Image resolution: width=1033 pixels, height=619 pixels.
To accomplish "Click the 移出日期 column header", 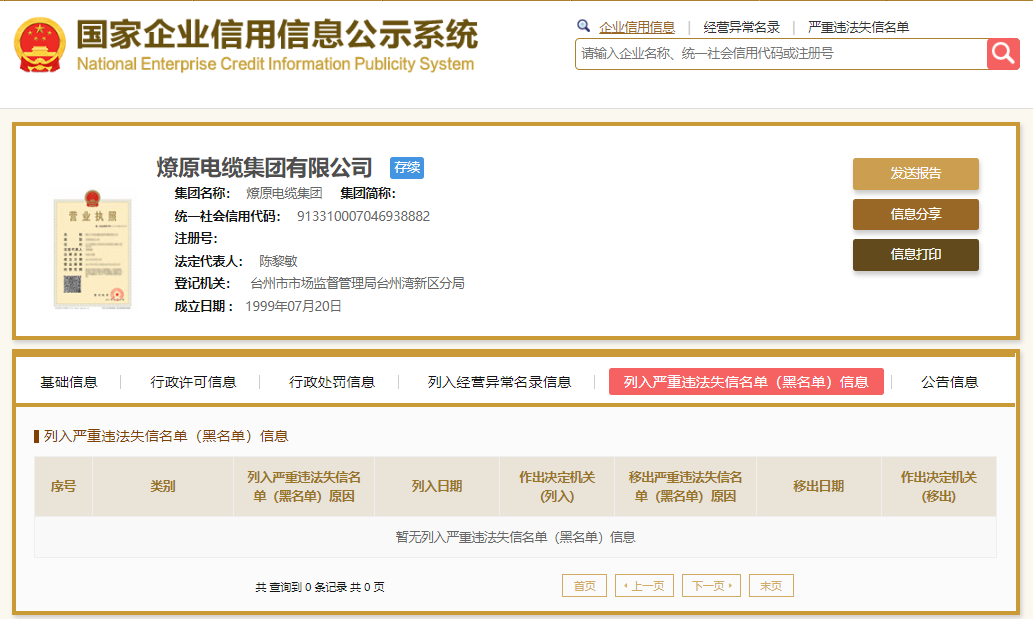I will [x=819, y=487].
